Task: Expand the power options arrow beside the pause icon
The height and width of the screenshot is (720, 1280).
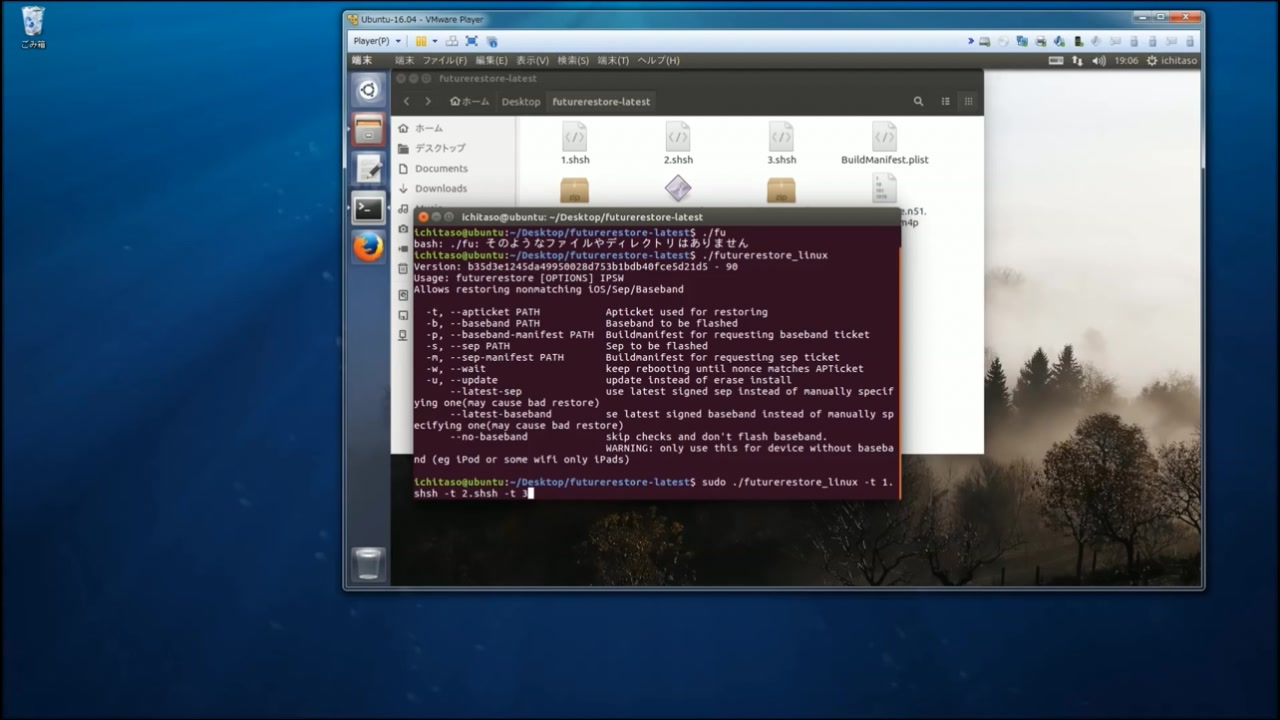Action: click(435, 41)
